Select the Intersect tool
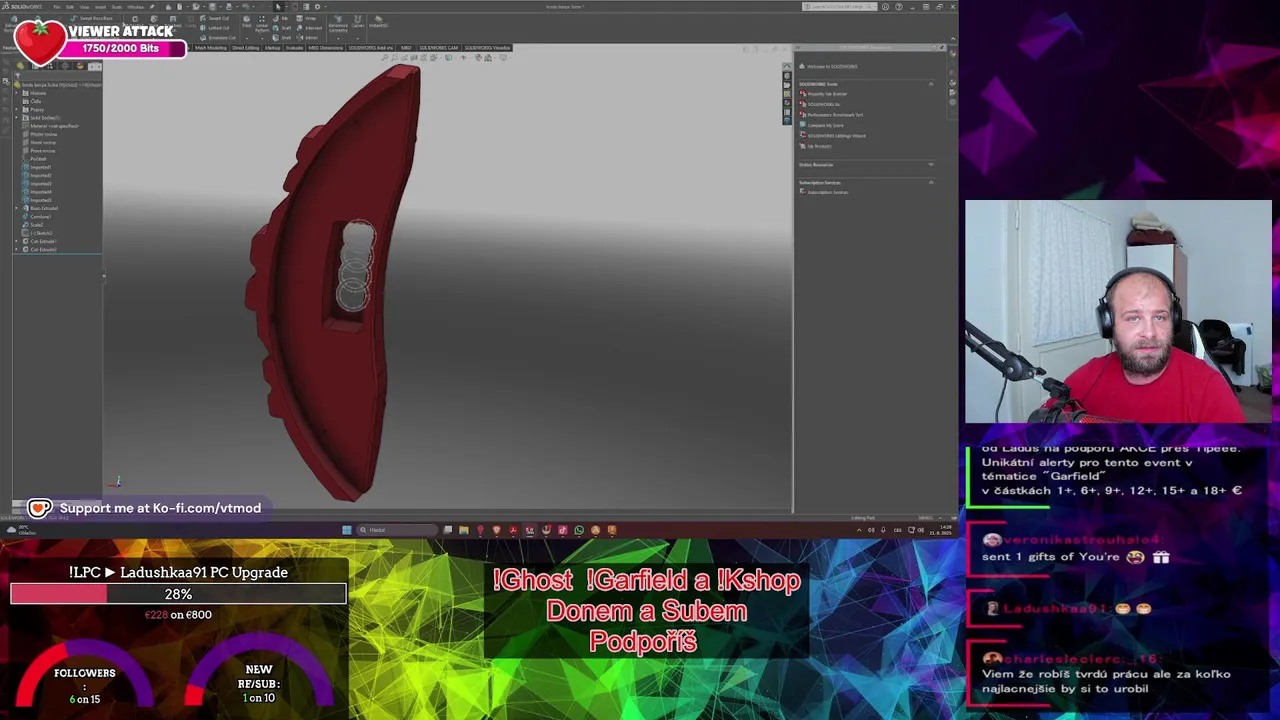Screen dimensions: 1280x720 pyautogui.click(x=308, y=28)
